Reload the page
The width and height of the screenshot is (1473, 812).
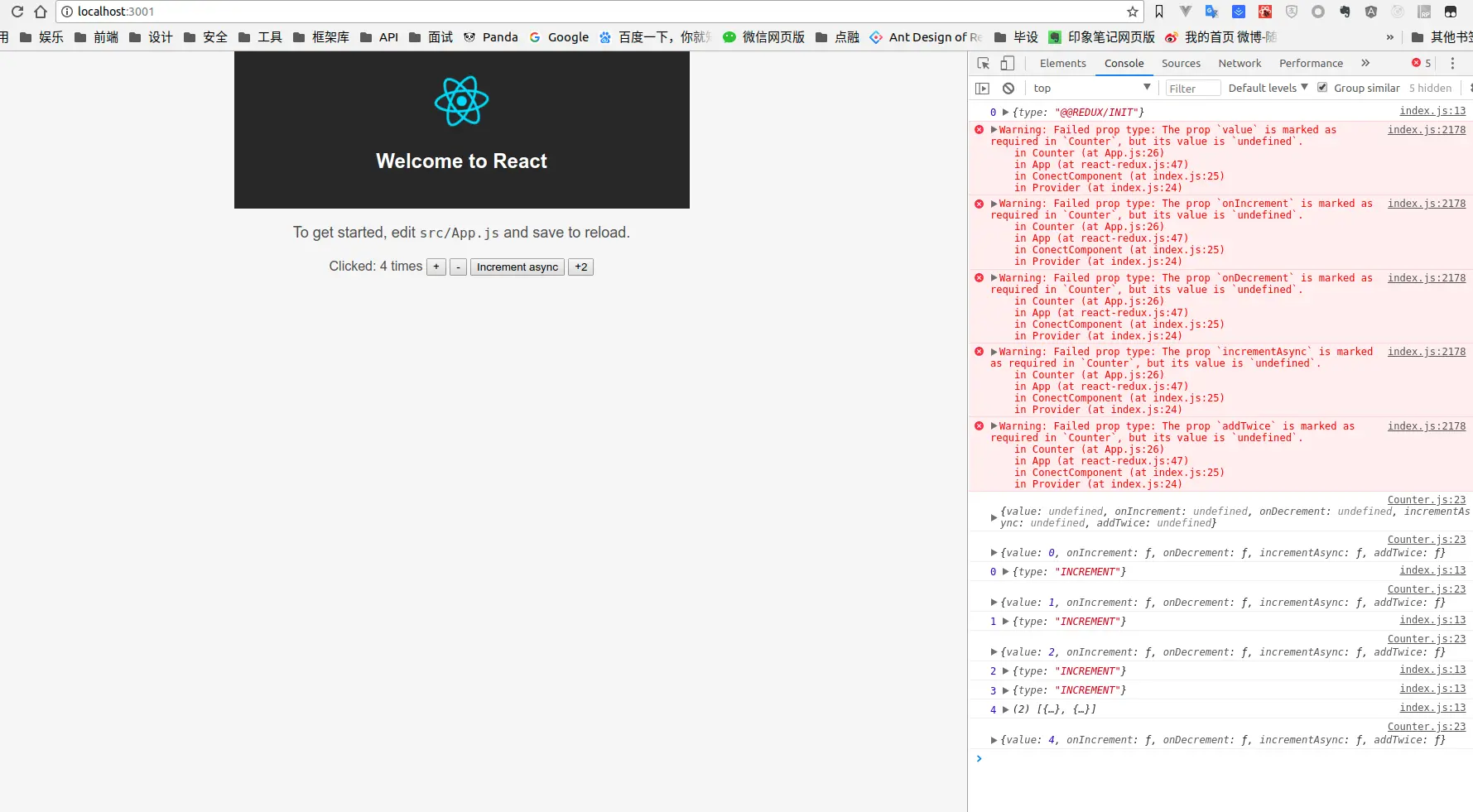coord(17,12)
